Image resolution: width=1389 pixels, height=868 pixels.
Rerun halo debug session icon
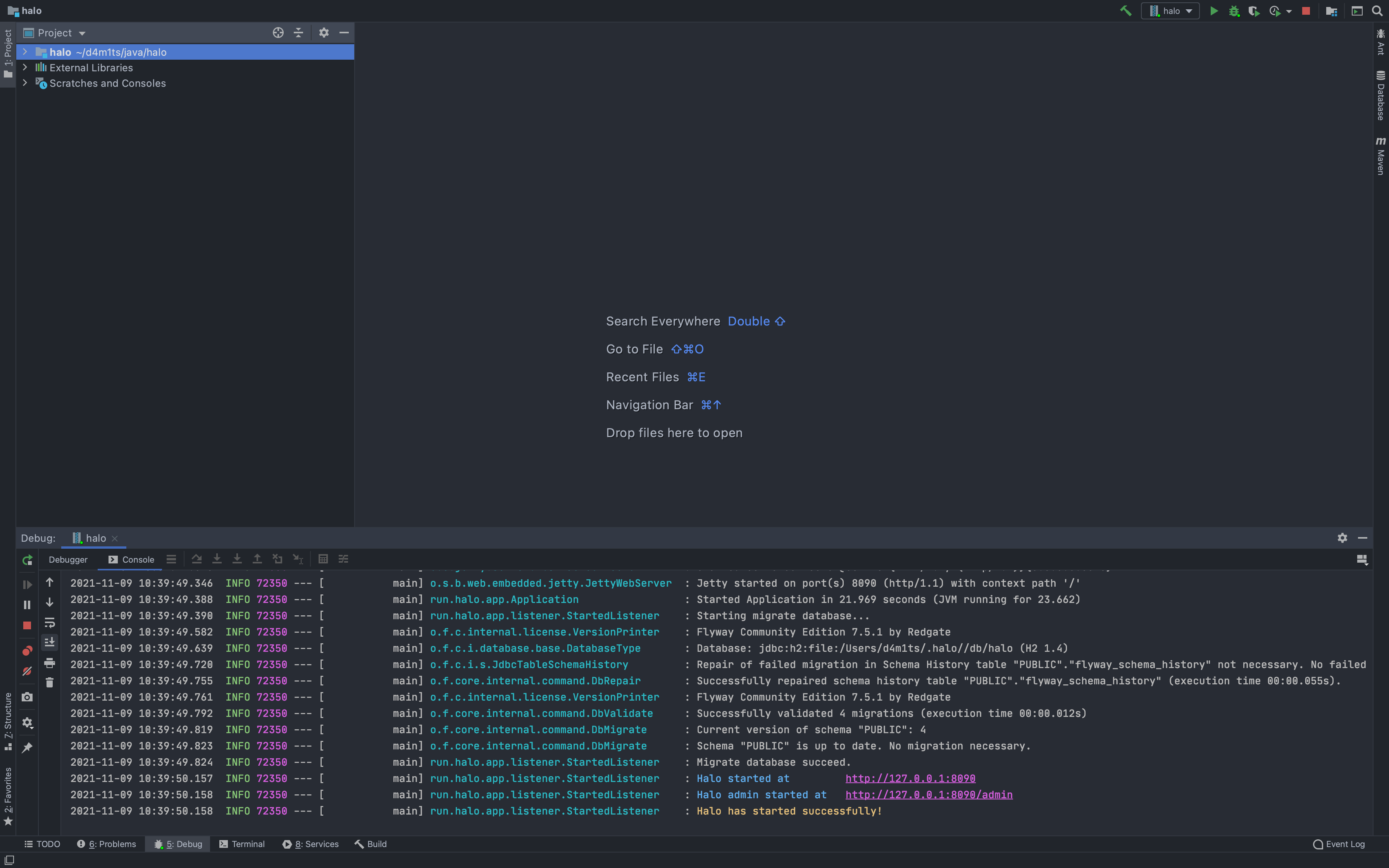[27, 560]
